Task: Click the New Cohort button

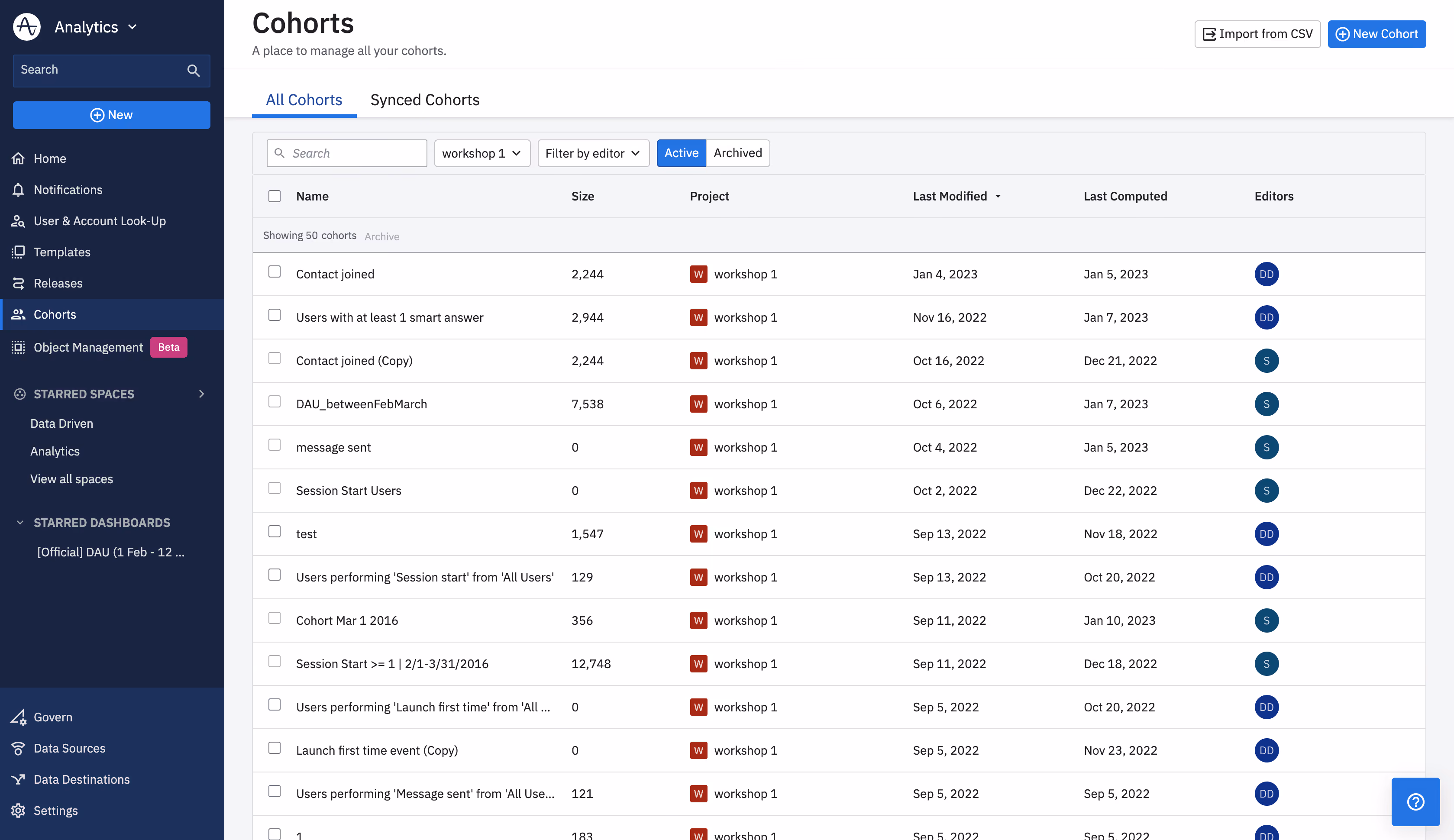Action: [x=1376, y=34]
